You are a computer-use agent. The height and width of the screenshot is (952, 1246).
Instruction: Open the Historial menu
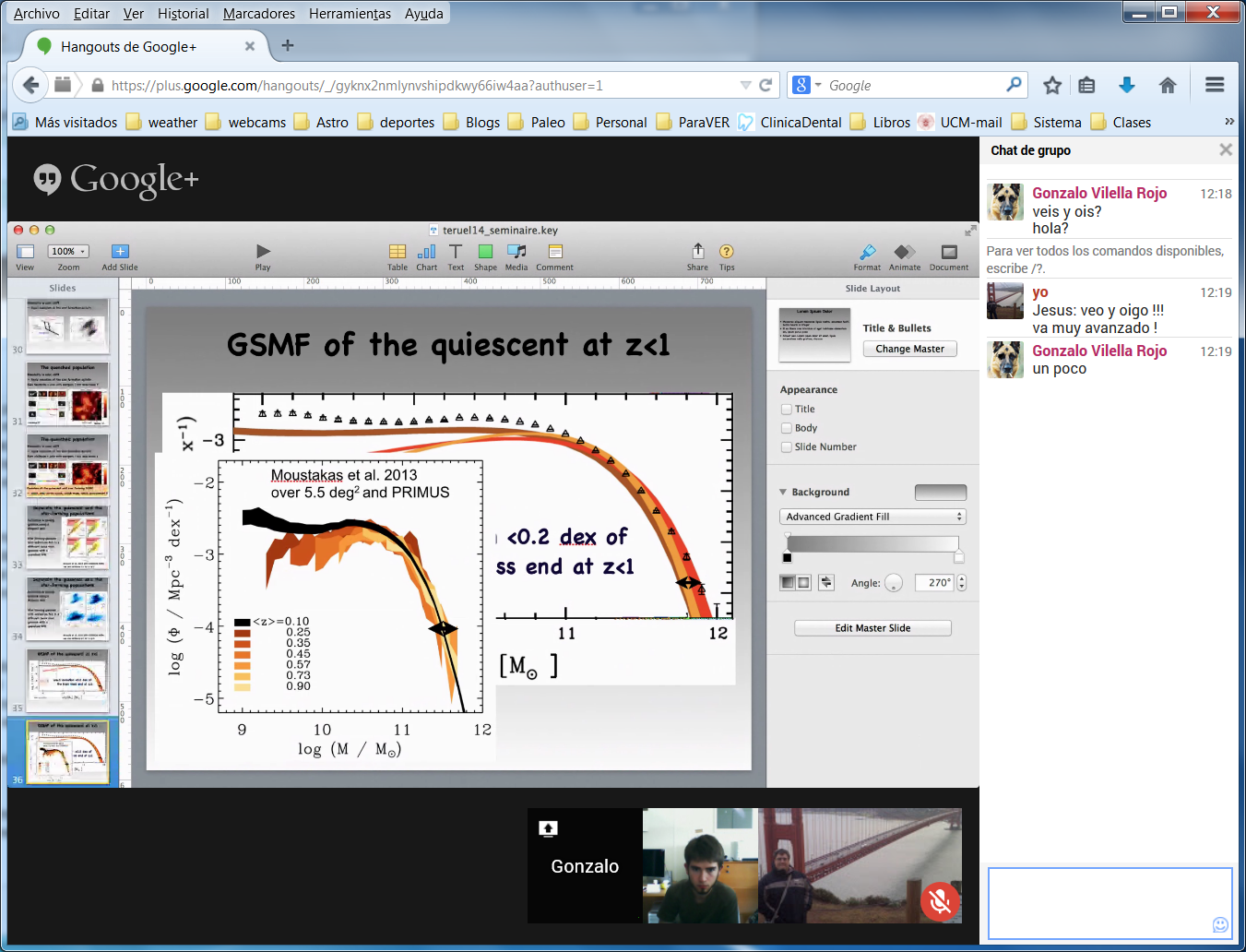pos(184,14)
